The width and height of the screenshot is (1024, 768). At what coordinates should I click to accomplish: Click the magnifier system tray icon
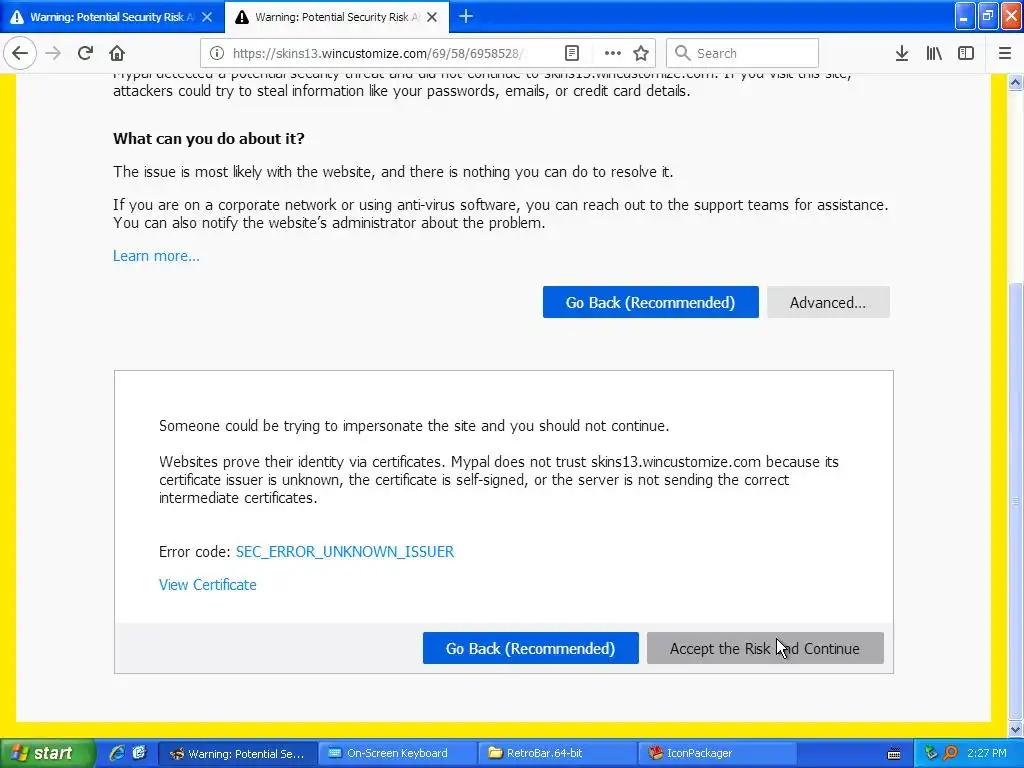(x=950, y=754)
